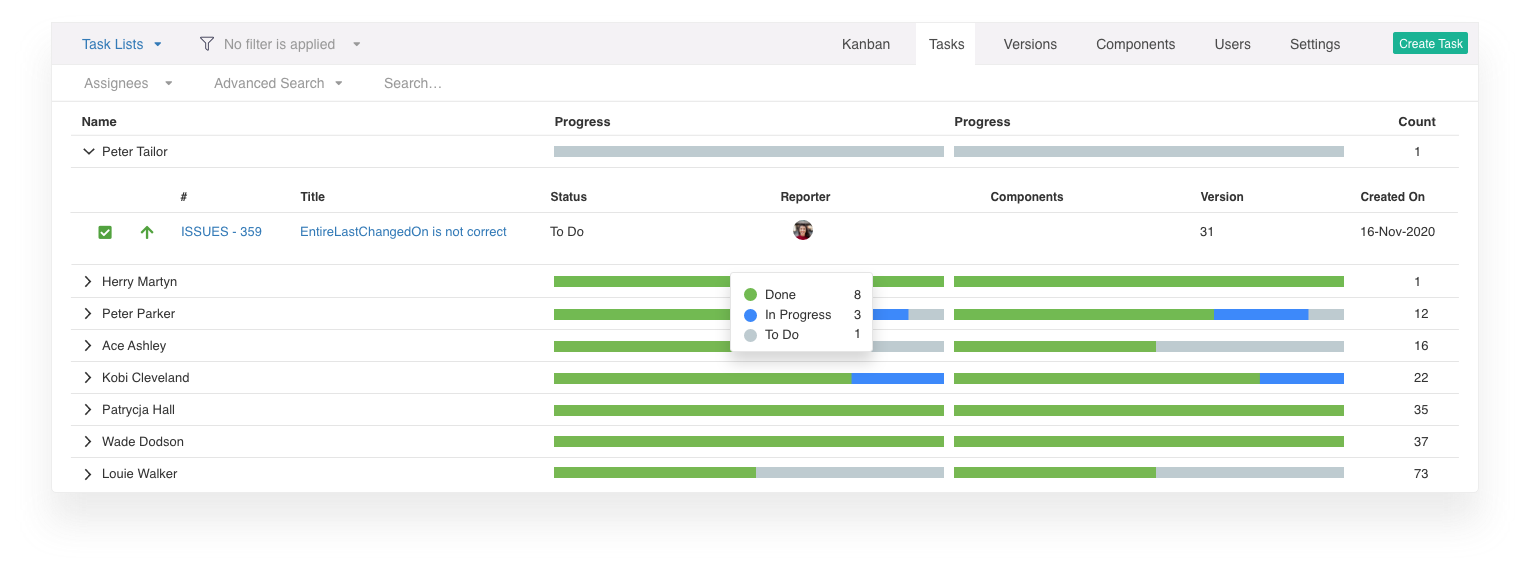Open the Assignees dropdown

[x=128, y=83]
